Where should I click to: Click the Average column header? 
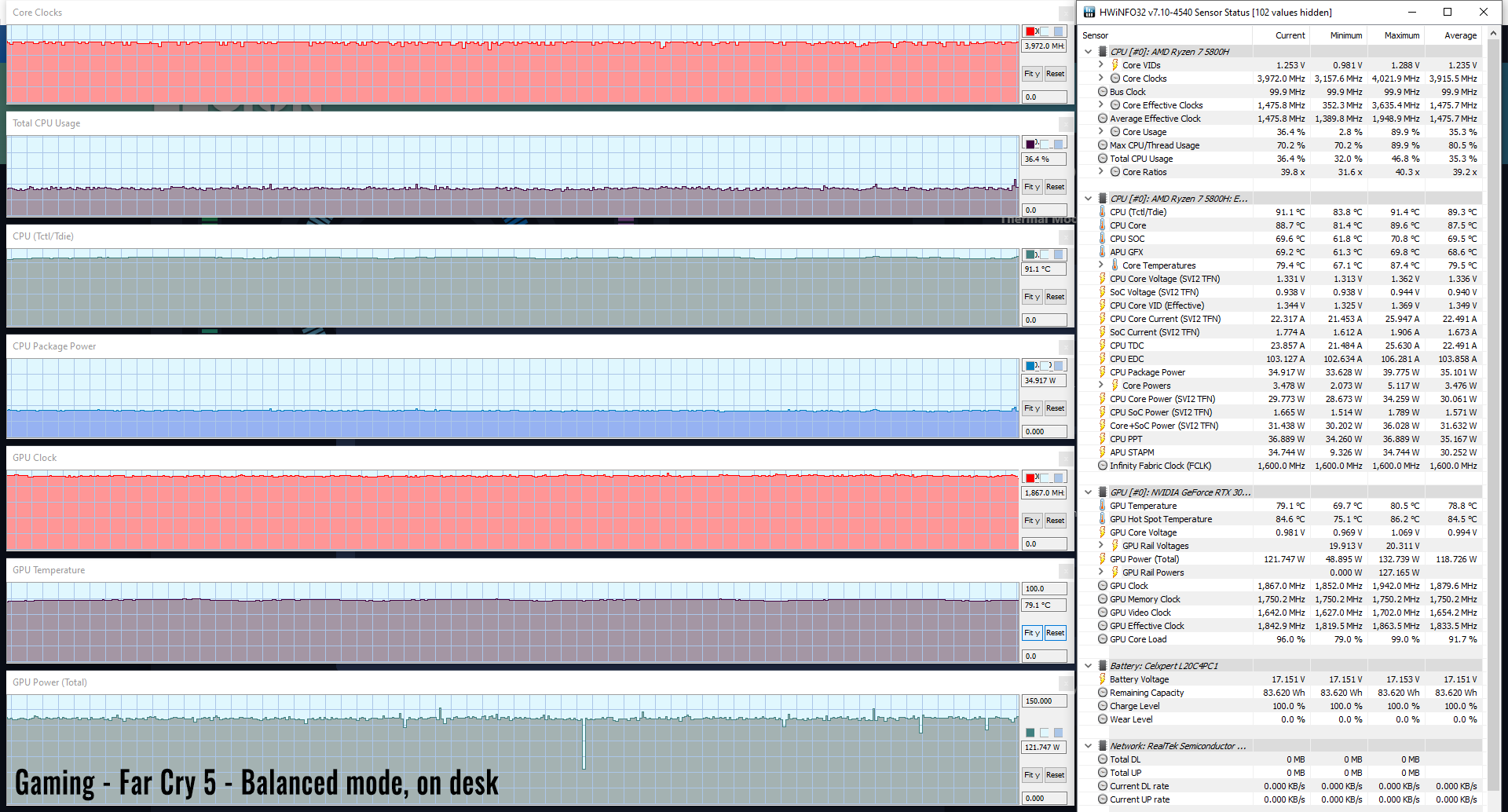[x=1460, y=35]
